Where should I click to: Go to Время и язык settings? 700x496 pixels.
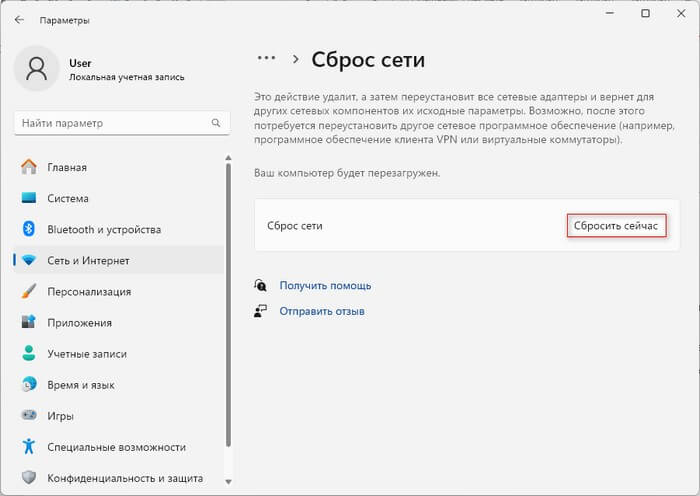pos(80,384)
